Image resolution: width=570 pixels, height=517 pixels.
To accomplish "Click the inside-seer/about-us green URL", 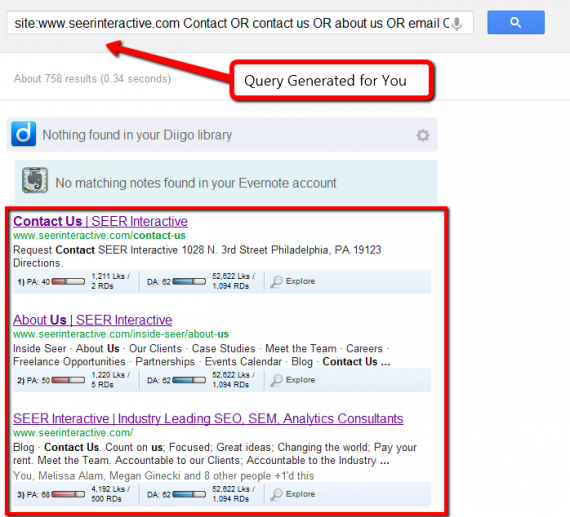I will (121, 334).
